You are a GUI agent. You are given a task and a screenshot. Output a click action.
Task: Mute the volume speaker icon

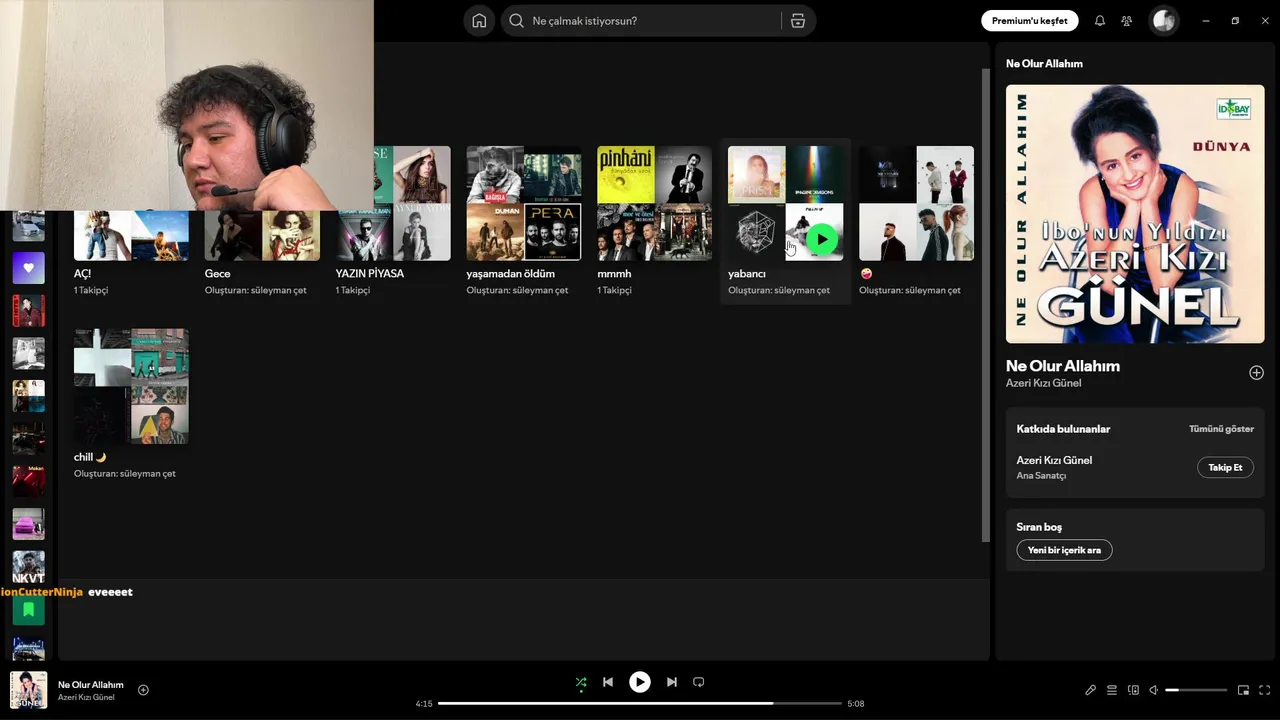click(1153, 690)
